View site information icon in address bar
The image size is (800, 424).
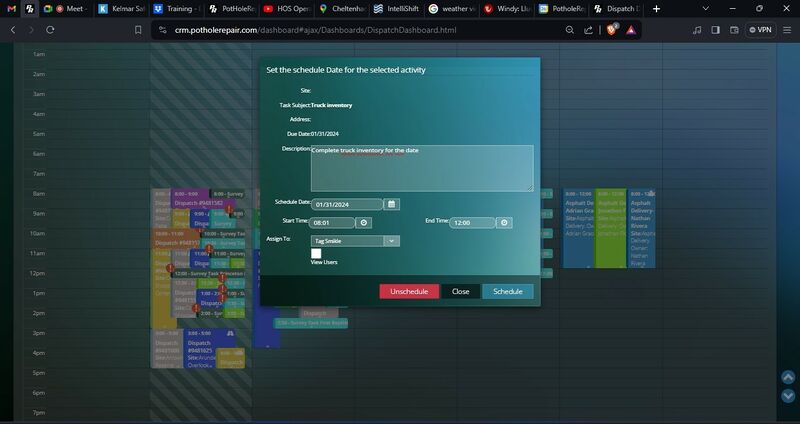coord(163,30)
